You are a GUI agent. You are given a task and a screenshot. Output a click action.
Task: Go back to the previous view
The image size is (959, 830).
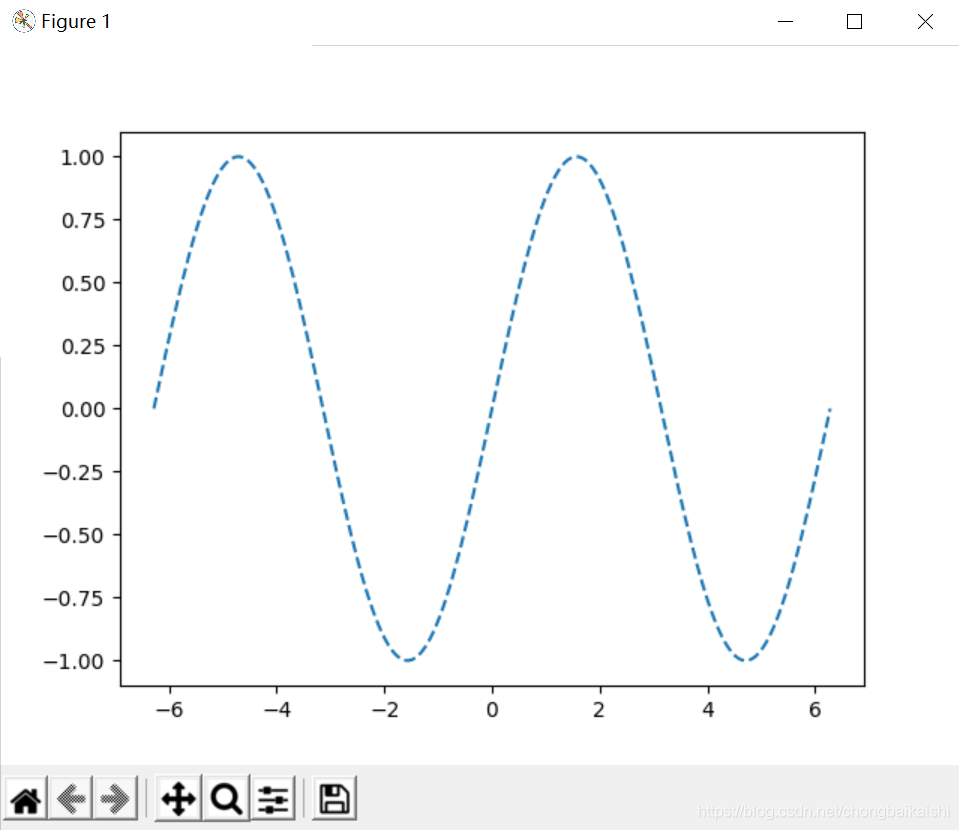coord(71,799)
